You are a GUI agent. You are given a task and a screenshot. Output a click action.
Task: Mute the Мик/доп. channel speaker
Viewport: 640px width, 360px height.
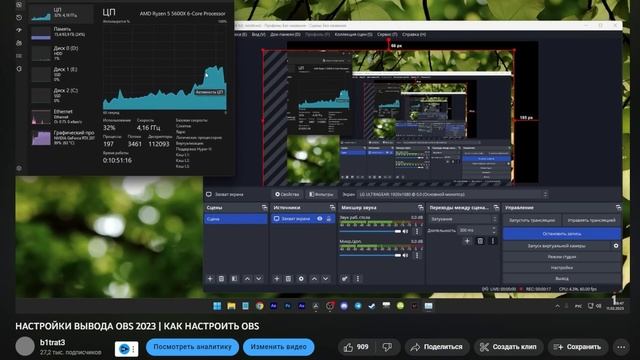tap(405, 256)
